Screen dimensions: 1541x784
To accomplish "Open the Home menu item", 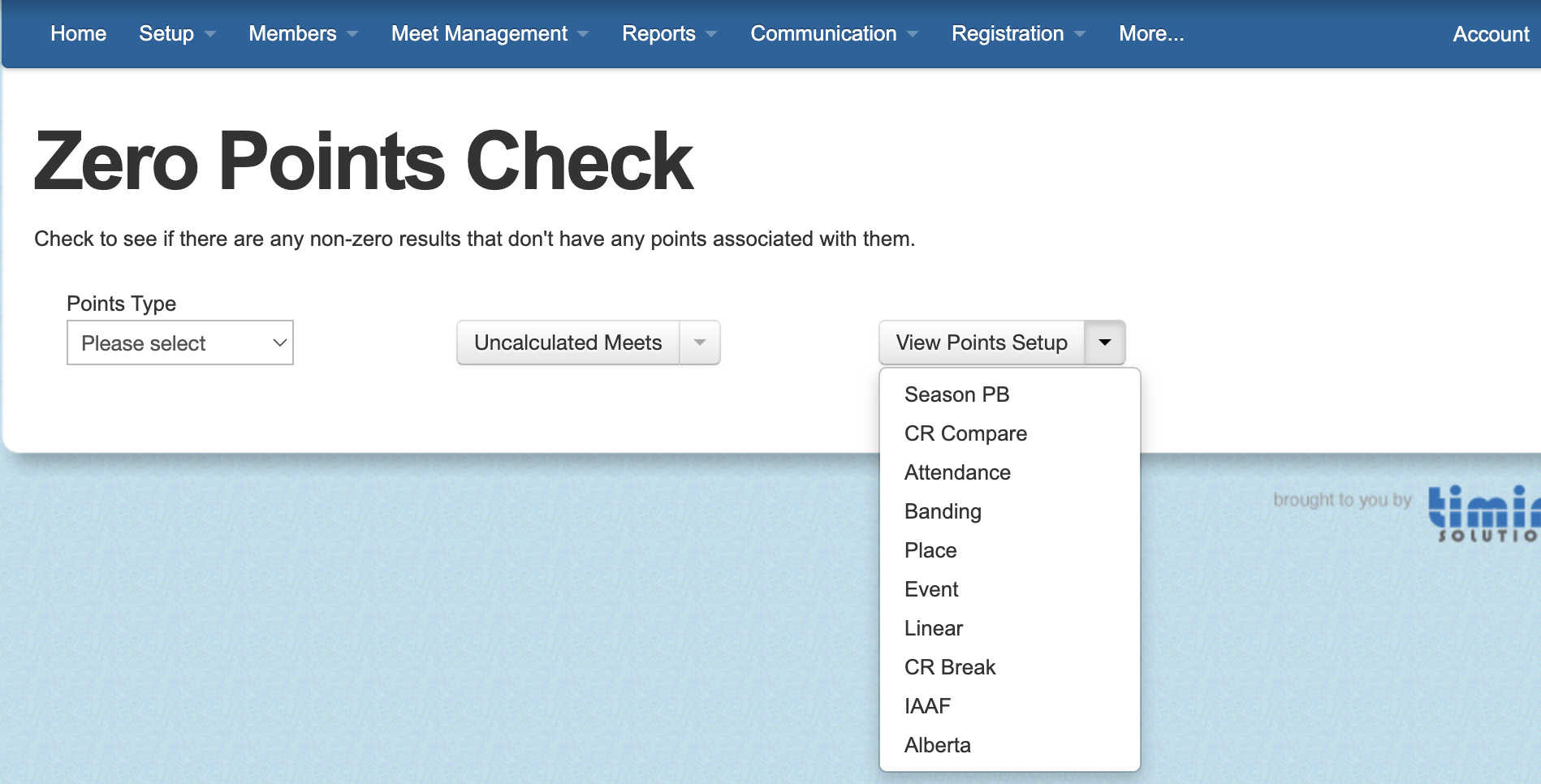I will point(78,33).
